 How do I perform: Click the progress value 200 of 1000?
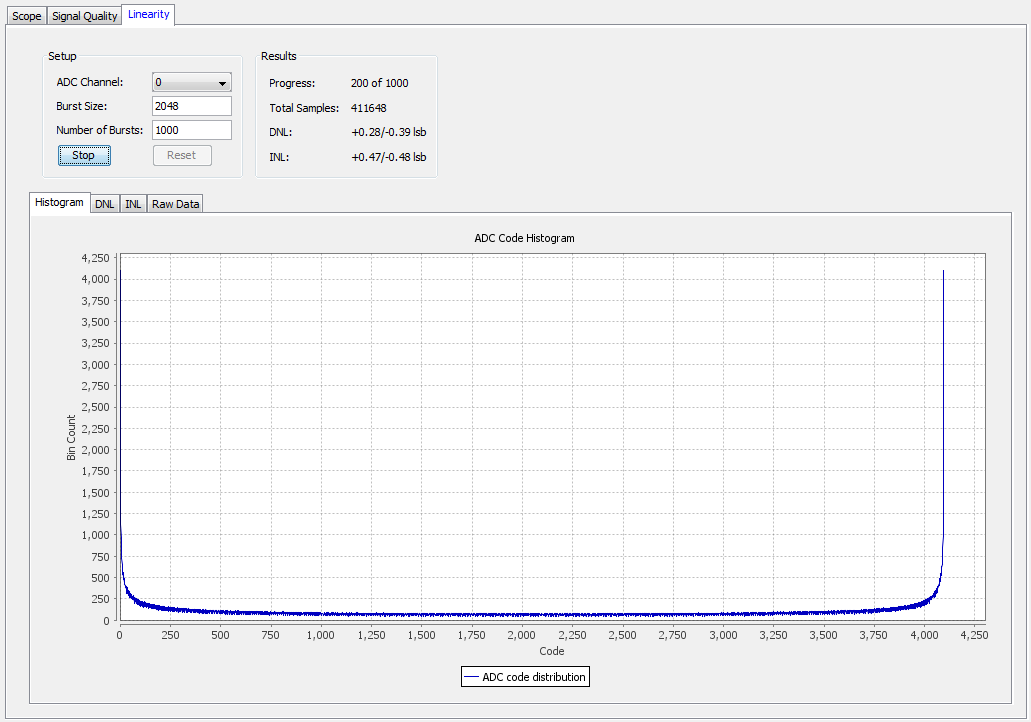(379, 83)
